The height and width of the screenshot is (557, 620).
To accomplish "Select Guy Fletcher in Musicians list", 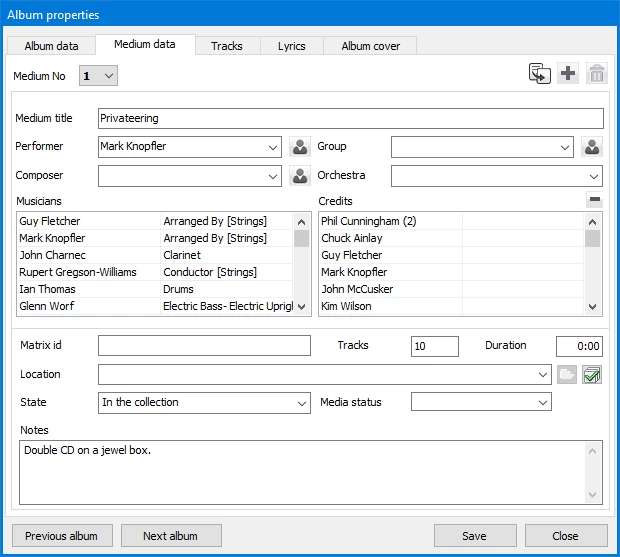I will (x=49, y=221).
